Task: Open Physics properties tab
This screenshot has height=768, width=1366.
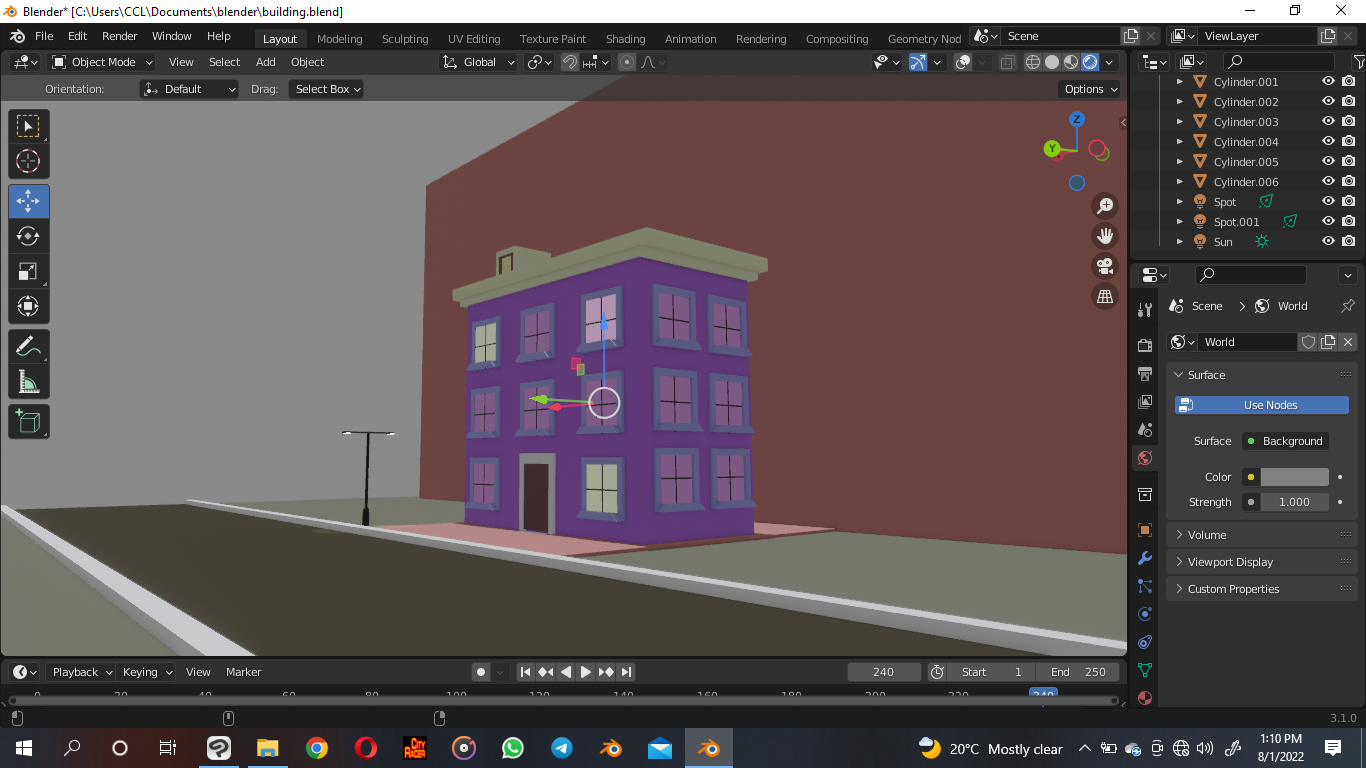Action: point(1145,614)
